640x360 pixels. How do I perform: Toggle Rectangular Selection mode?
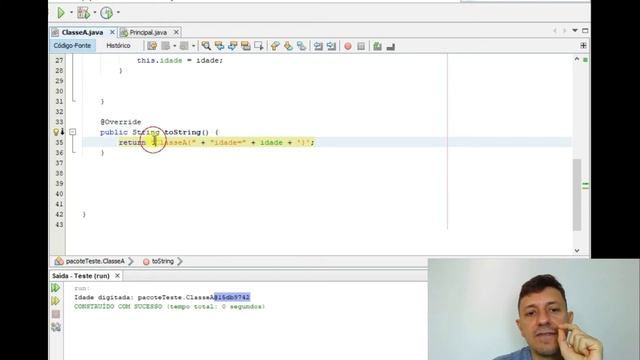[259, 46]
